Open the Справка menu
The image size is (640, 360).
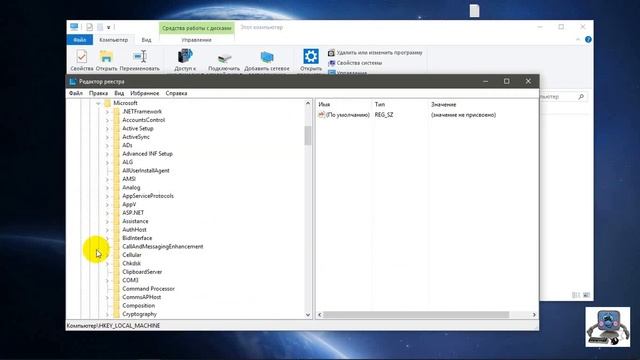coord(176,93)
